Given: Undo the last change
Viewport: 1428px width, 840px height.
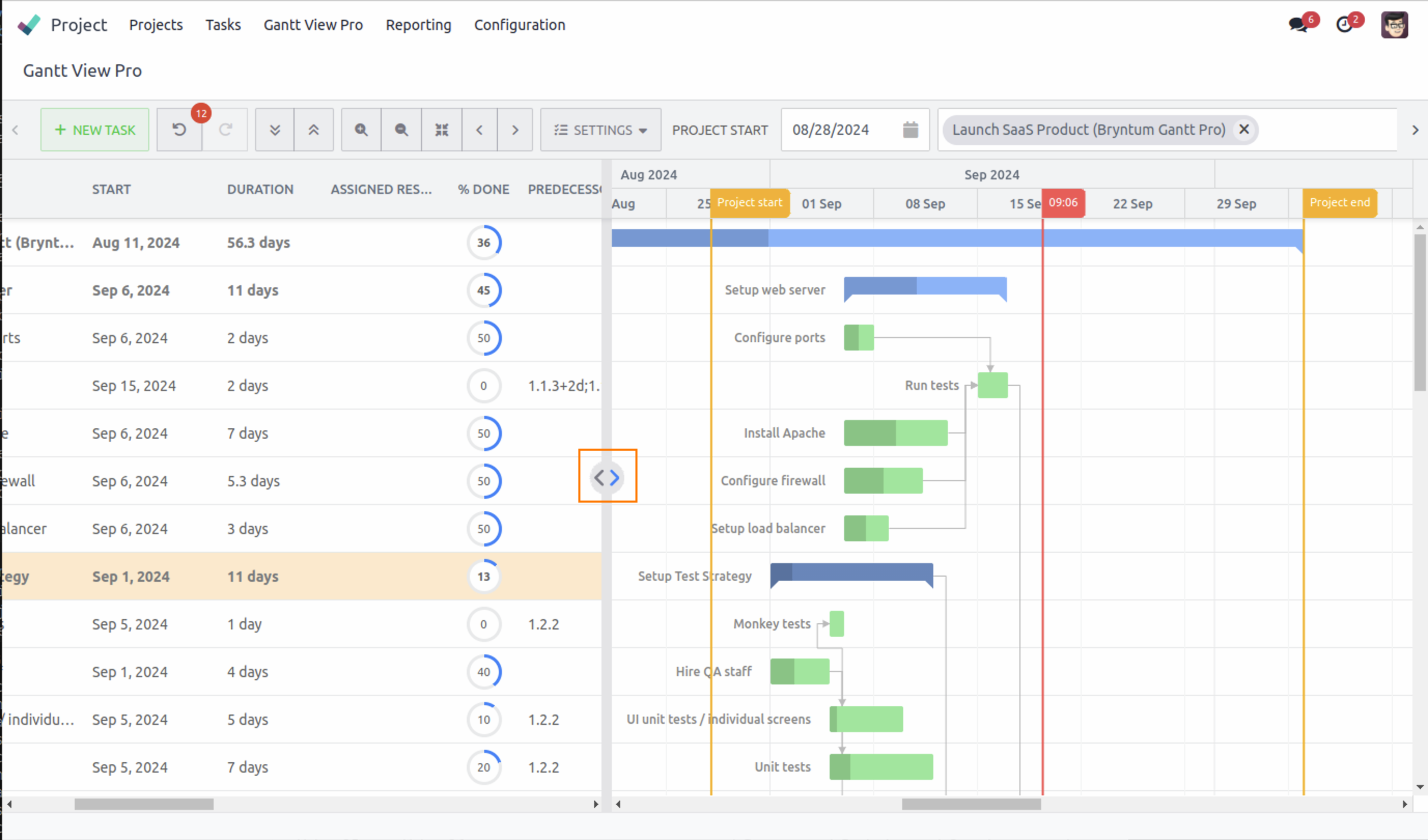Looking at the screenshot, I should pyautogui.click(x=178, y=129).
